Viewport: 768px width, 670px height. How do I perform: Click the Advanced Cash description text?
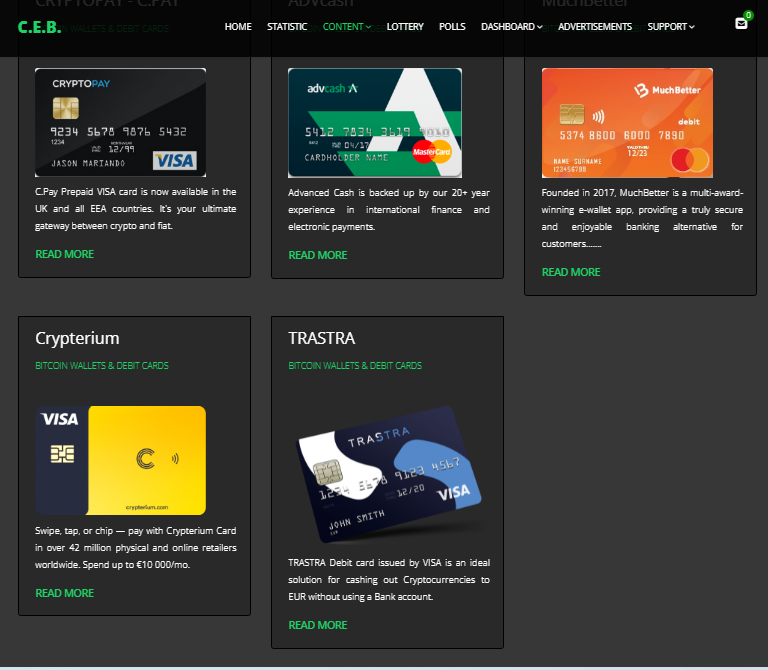(389, 210)
